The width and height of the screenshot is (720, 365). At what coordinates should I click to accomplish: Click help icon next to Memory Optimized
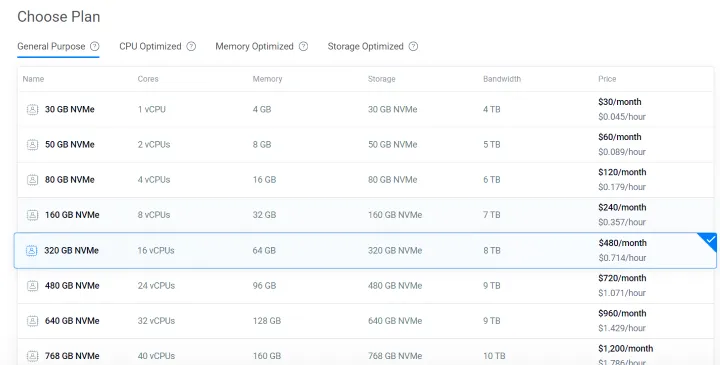(304, 46)
